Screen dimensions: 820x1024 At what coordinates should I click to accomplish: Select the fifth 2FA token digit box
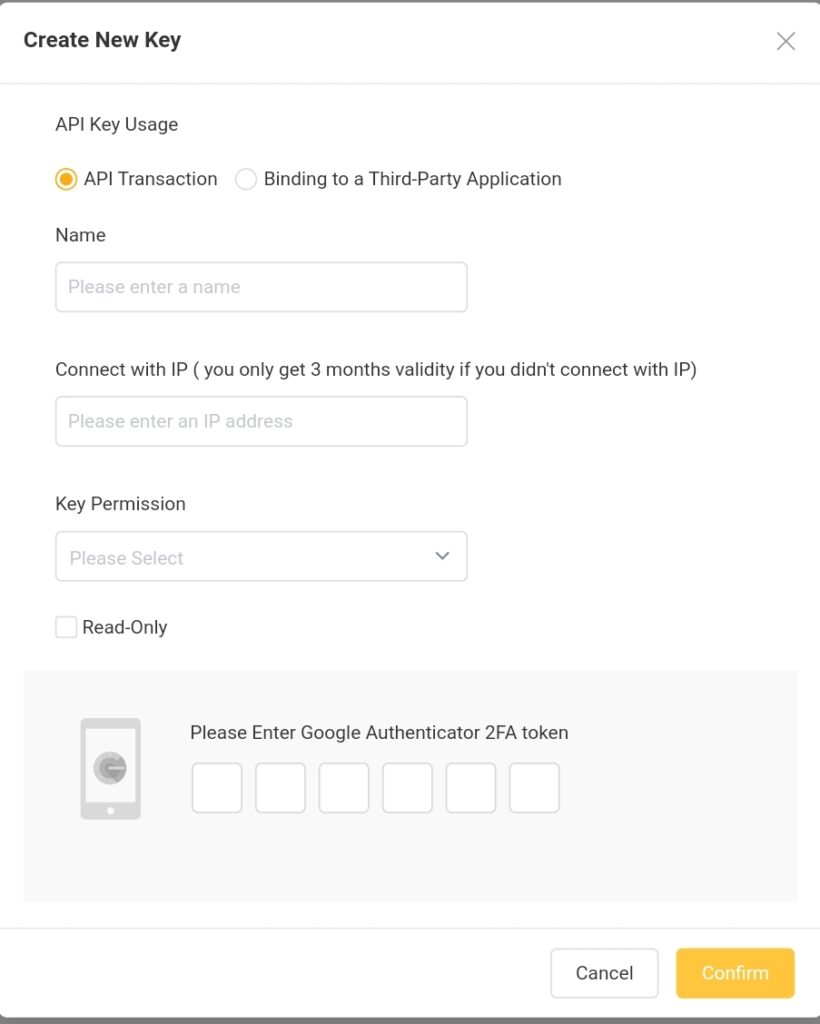click(x=471, y=788)
